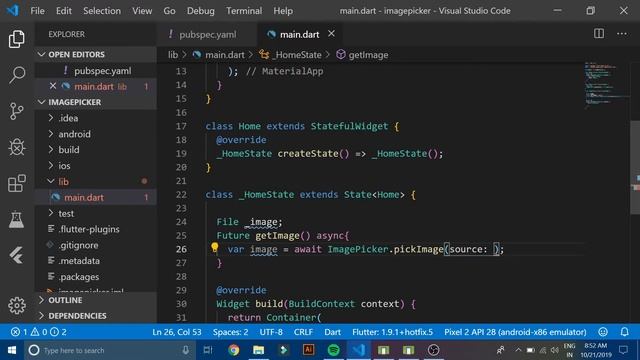Open the Extensions view
The width and height of the screenshot is (640, 360).
(16, 183)
